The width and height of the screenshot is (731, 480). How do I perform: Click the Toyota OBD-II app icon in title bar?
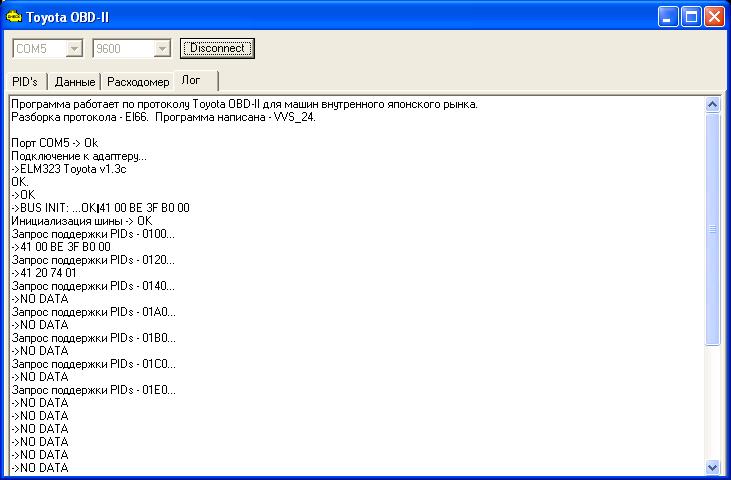[13, 17]
